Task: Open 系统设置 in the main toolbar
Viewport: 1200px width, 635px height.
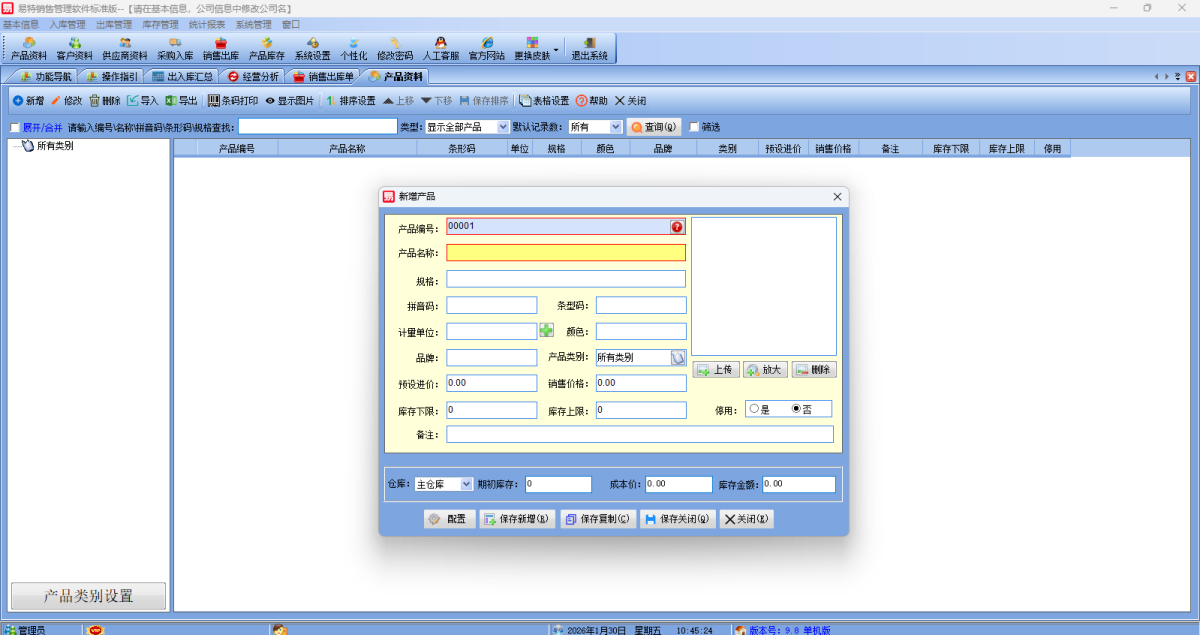Action: click(312, 48)
